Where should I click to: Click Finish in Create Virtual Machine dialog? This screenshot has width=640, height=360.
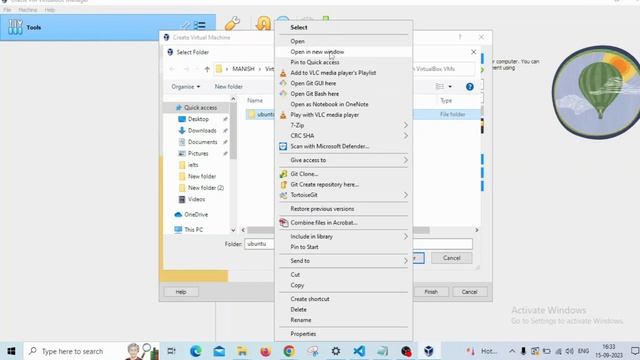tap(431, 292)
